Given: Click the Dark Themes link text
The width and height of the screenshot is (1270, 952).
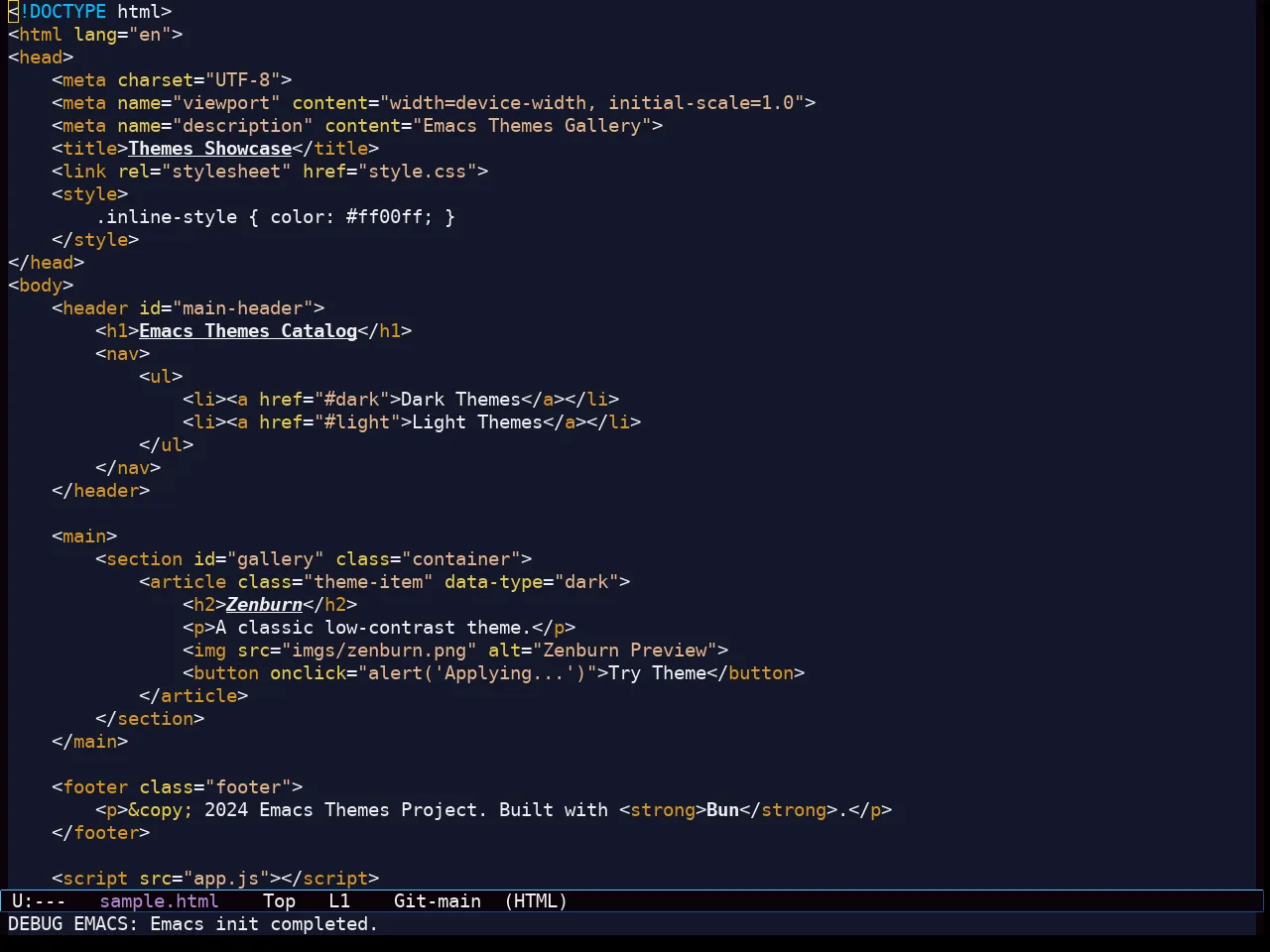Looking at the screenshot, I should pos(461,400).
